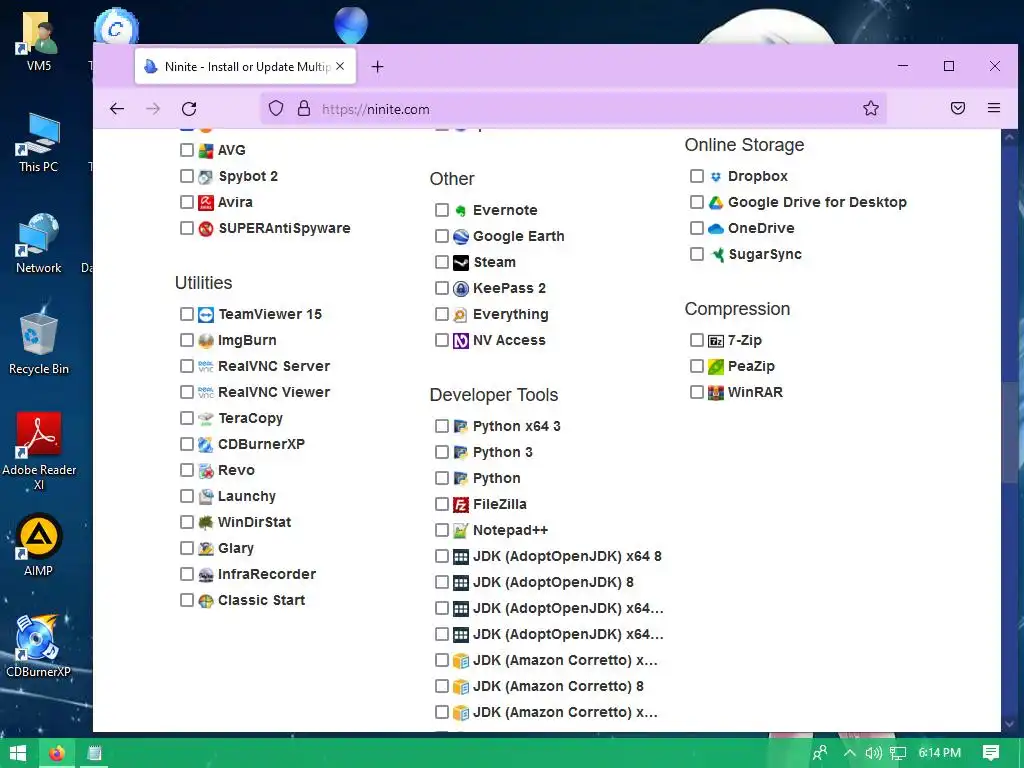Check the Everything search tool checkbox

pos(442,315)
